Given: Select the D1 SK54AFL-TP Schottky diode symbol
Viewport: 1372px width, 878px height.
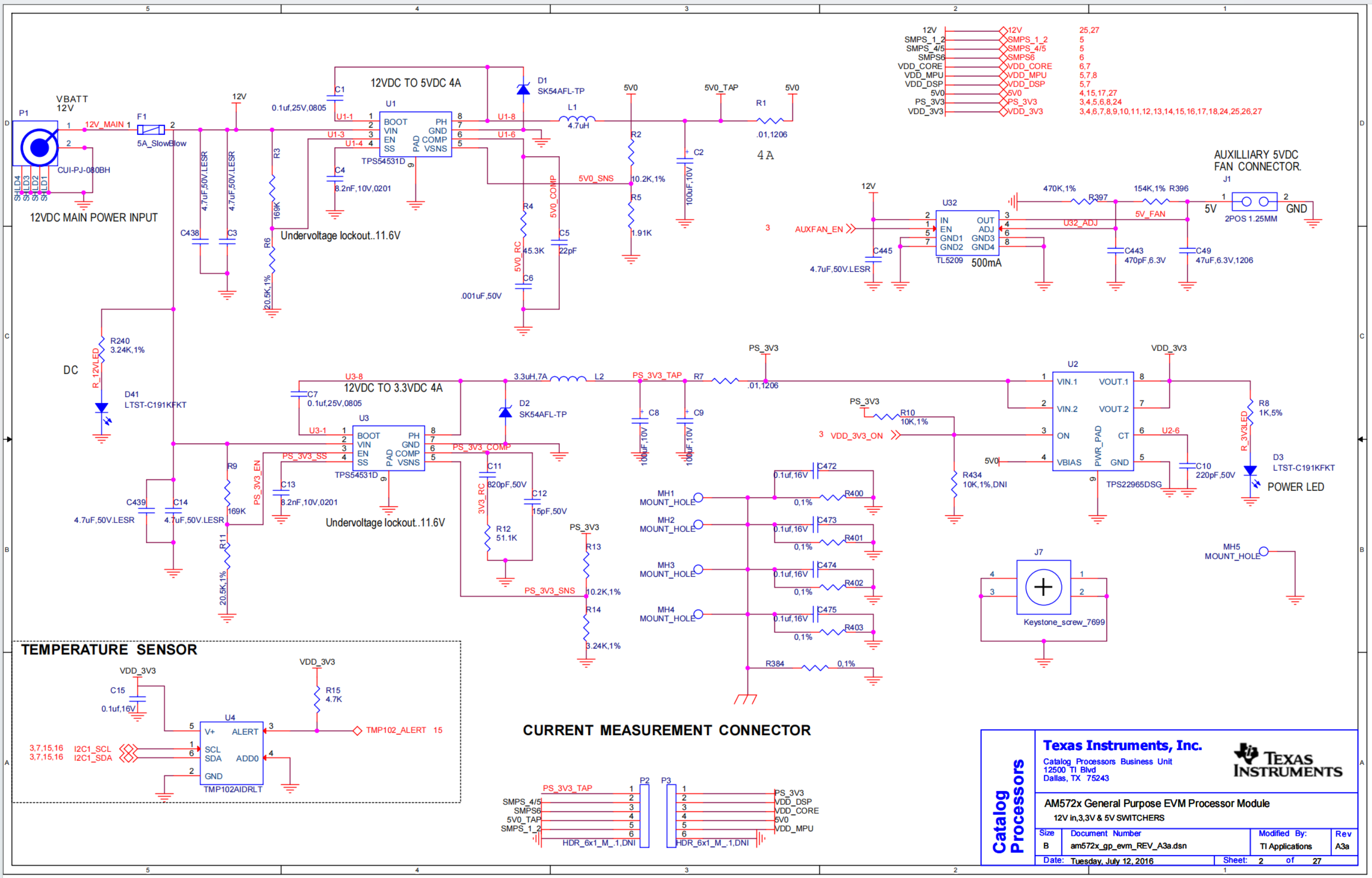Looking at the screenshot, I should (523, 89).
